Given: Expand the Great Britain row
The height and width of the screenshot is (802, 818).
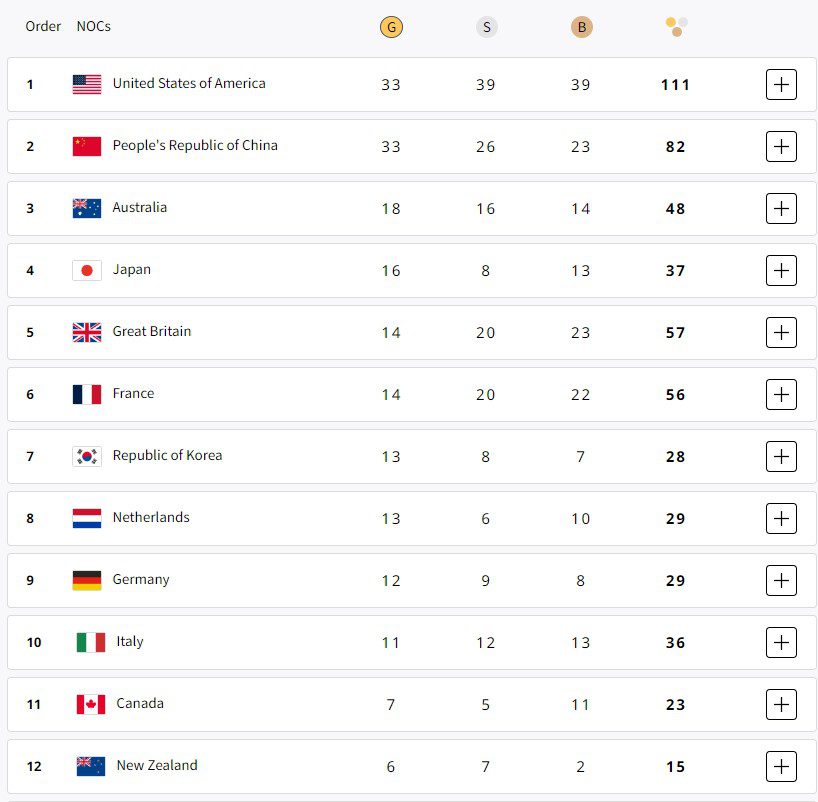Looking at the screenshot, I should point(781,333).
